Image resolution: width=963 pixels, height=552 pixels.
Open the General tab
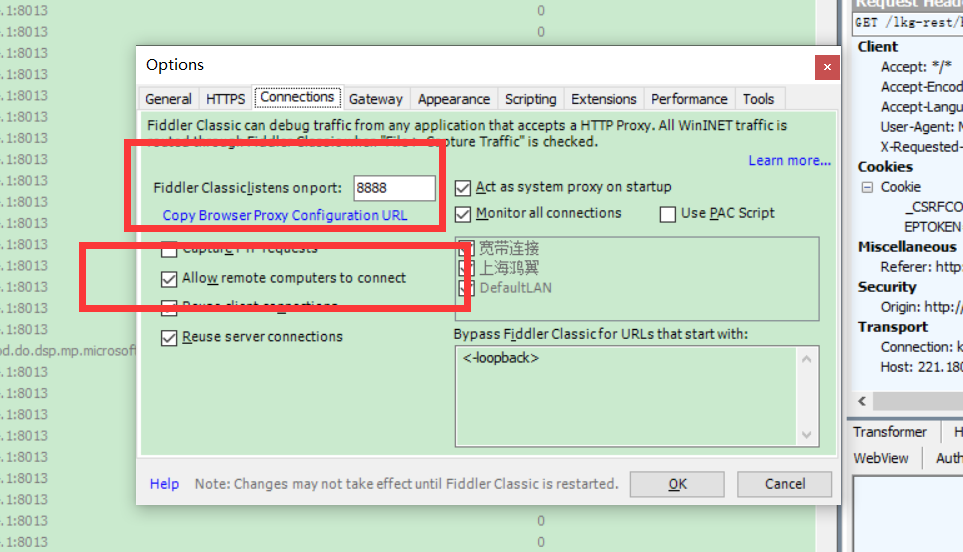point(168,99)
